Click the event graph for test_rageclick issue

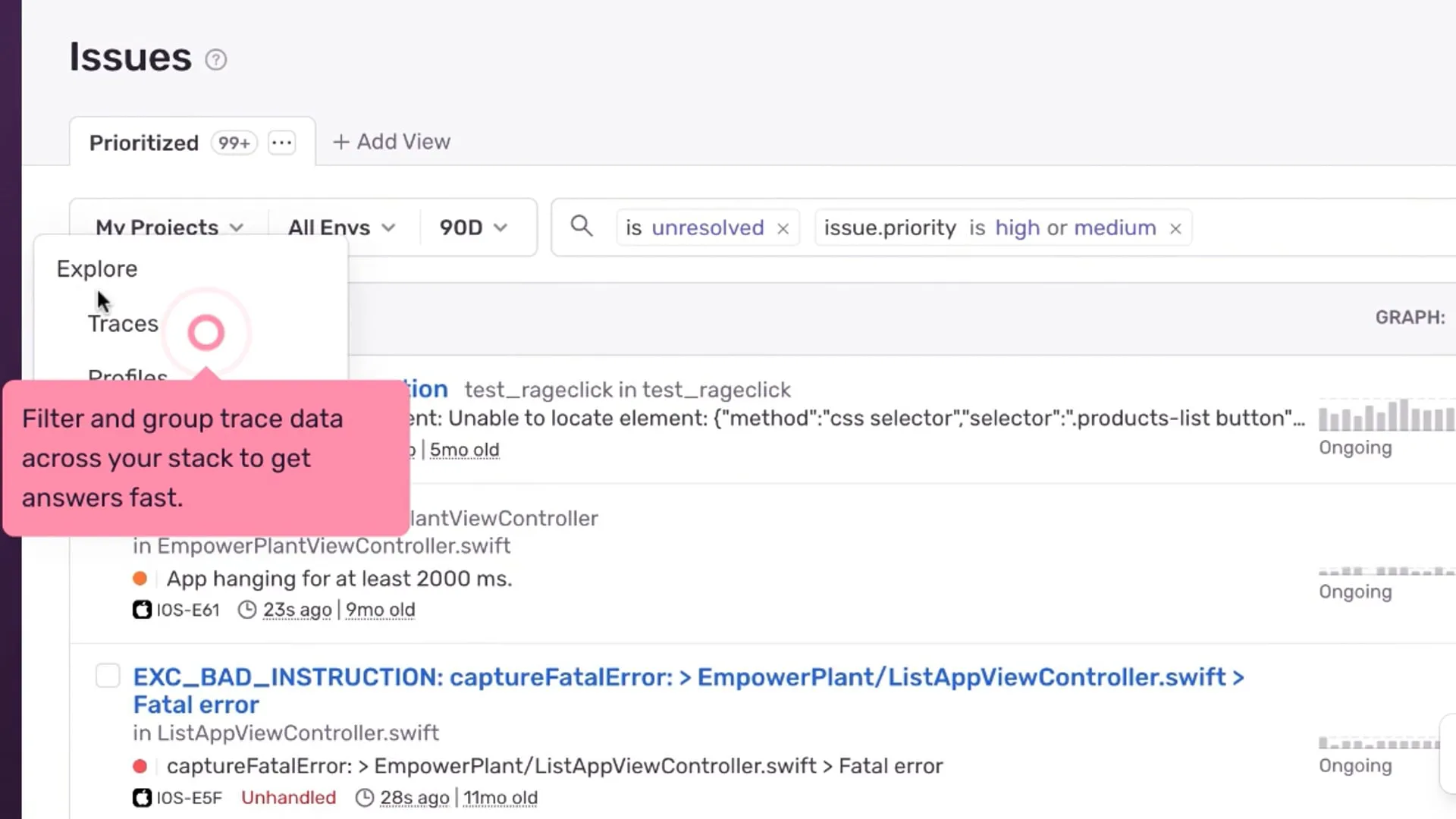click(1385, 416)
